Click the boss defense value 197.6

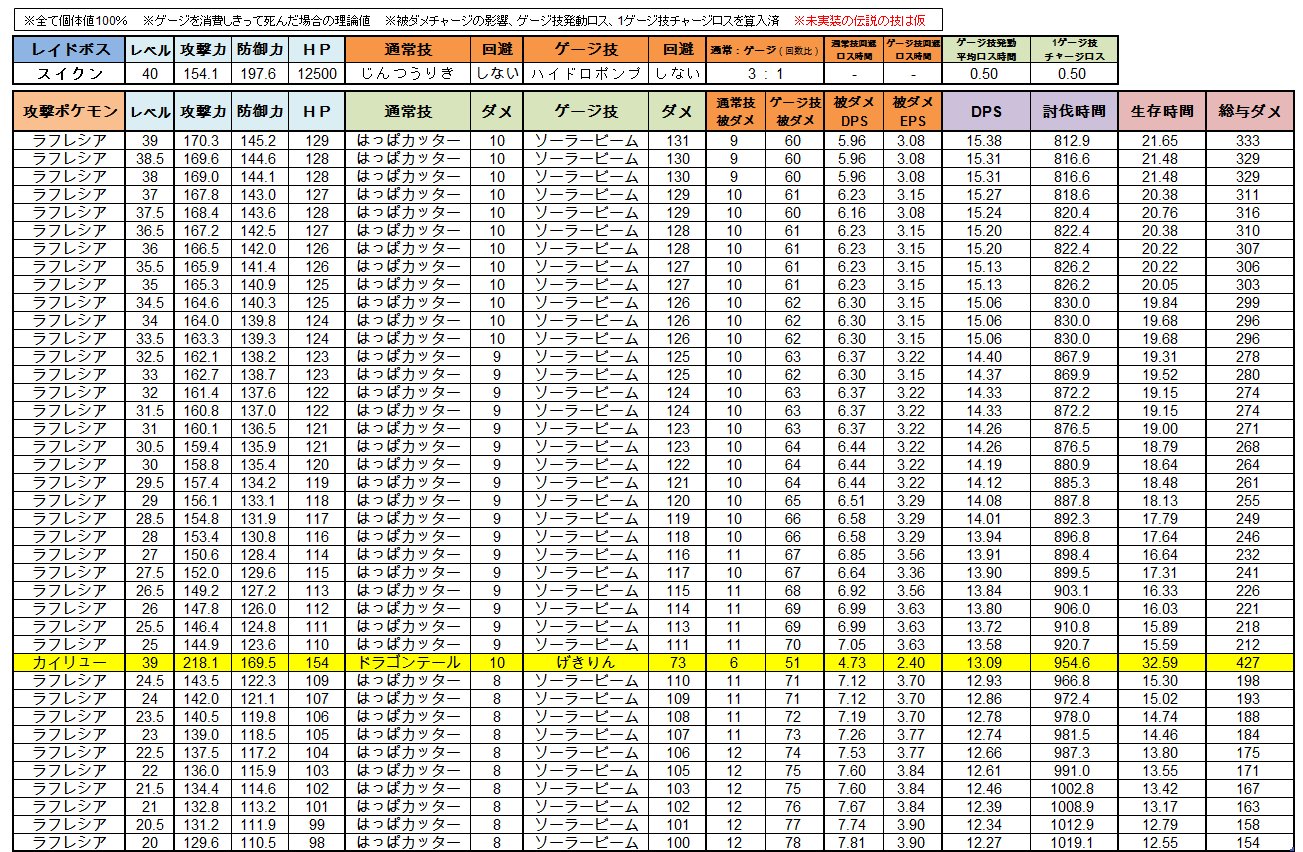coord(258,74)
